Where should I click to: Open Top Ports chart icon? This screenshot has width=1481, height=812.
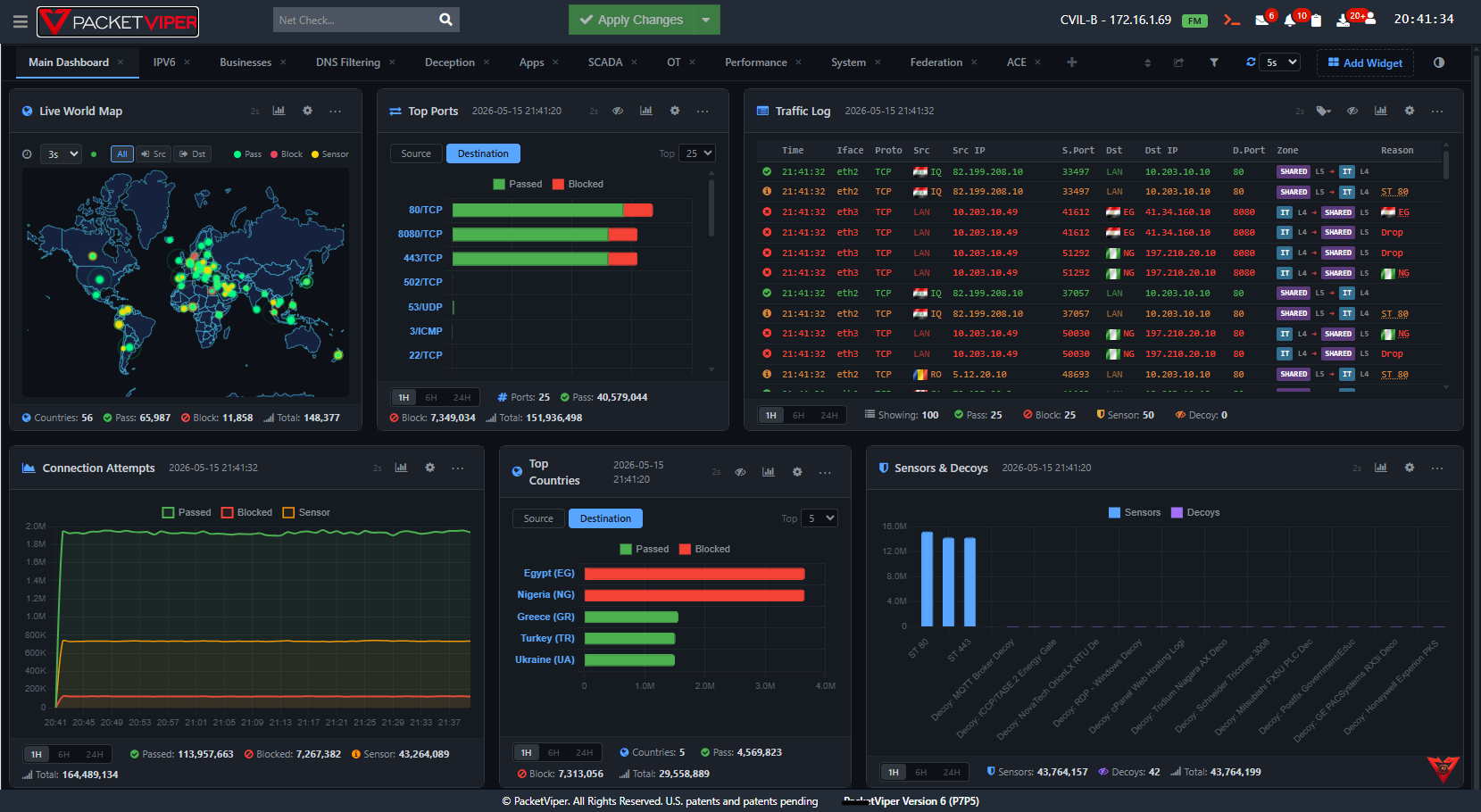645,111
